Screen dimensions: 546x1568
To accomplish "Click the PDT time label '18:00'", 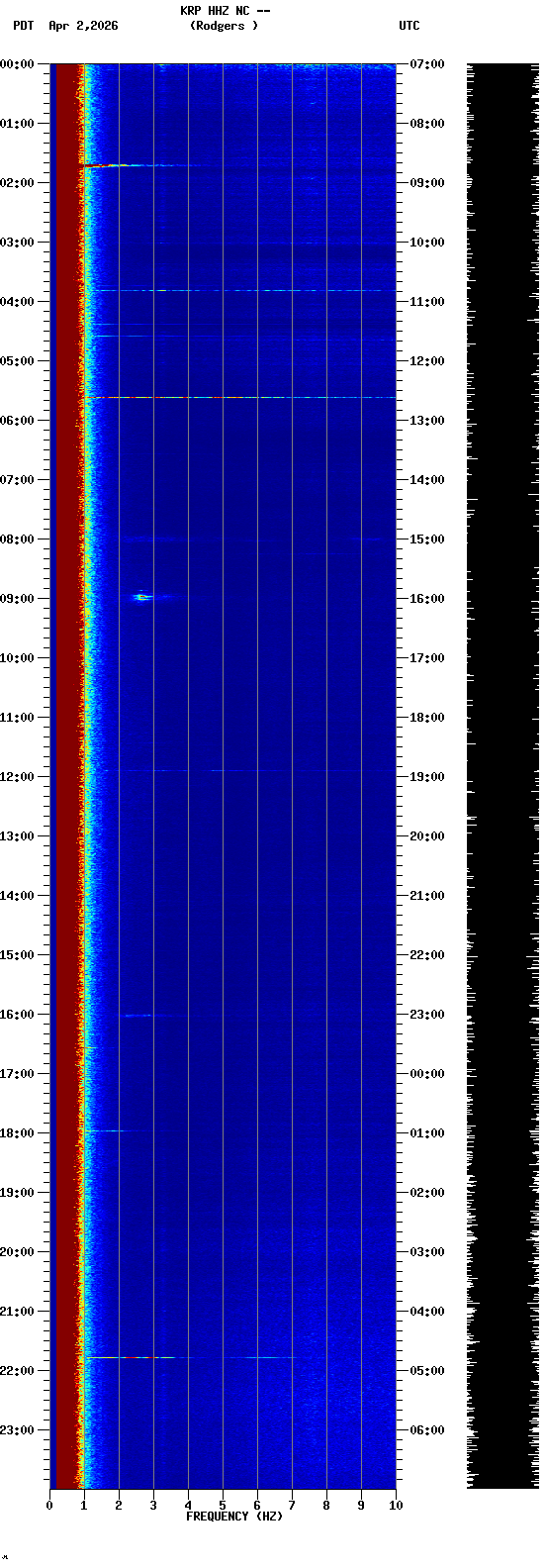I will tap(17, 1133).
